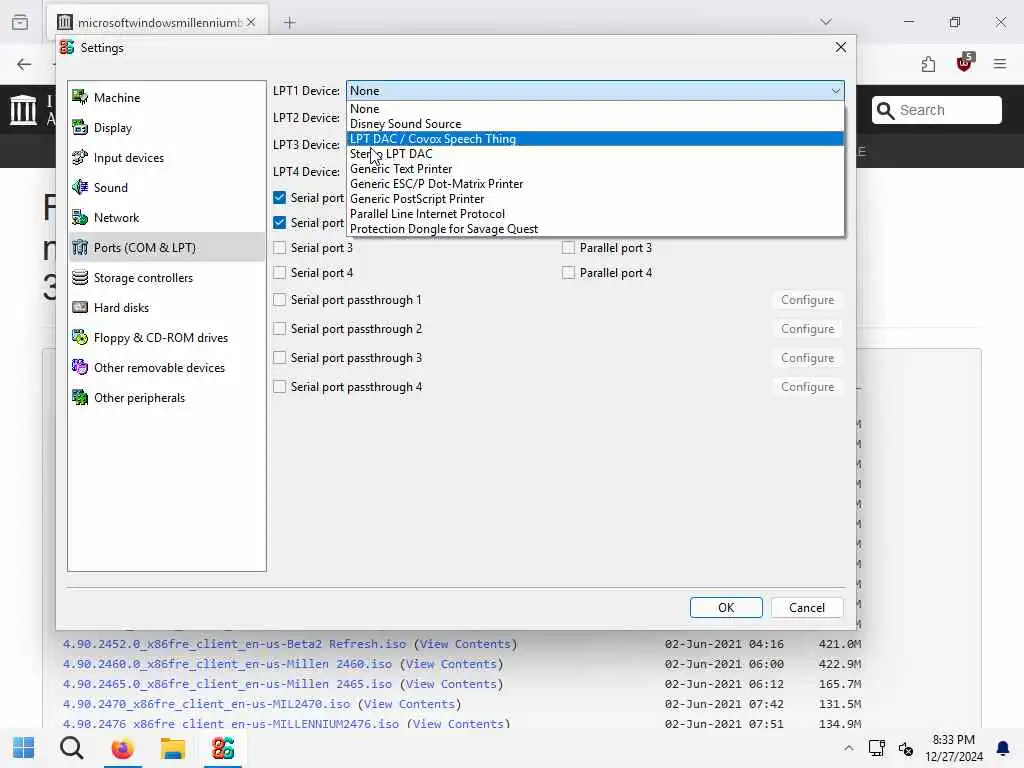1024x768 pixels.
Task: Open the Firefox View button in browser
Action: [x=20, y=22]
